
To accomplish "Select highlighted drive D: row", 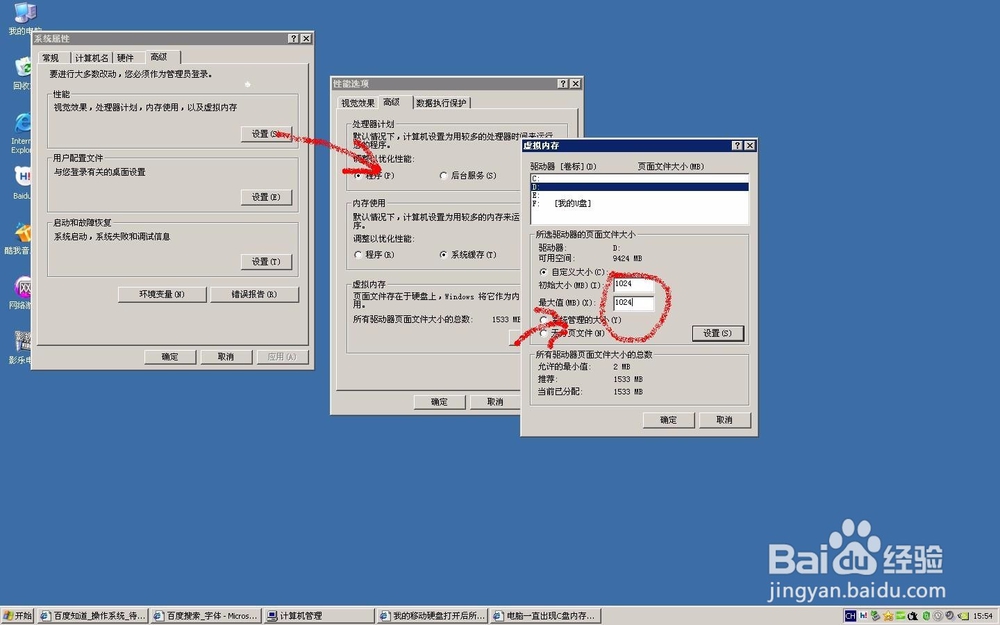I will pos(639,187).
